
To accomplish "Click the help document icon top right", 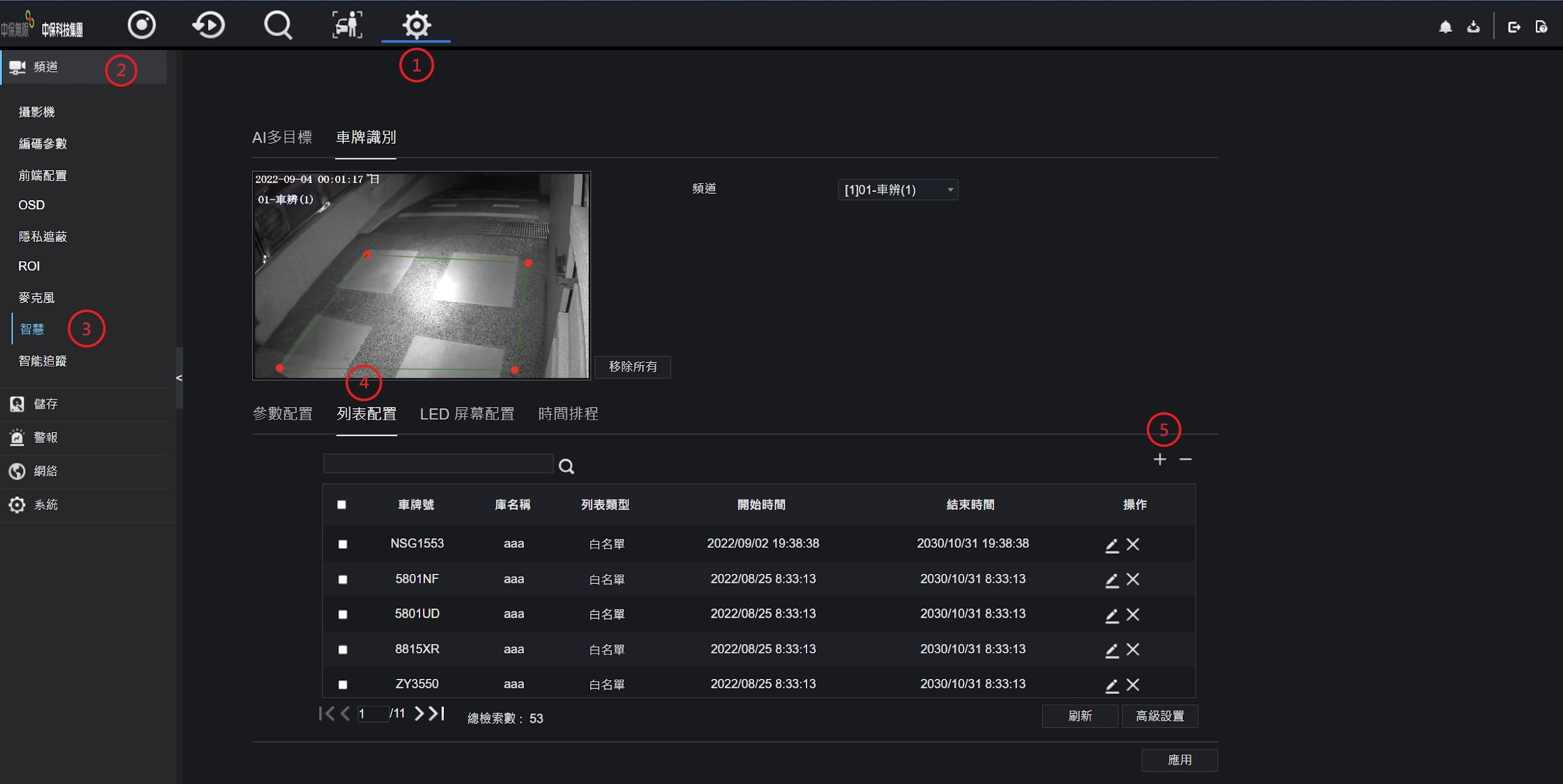I will click(1541, 27).
